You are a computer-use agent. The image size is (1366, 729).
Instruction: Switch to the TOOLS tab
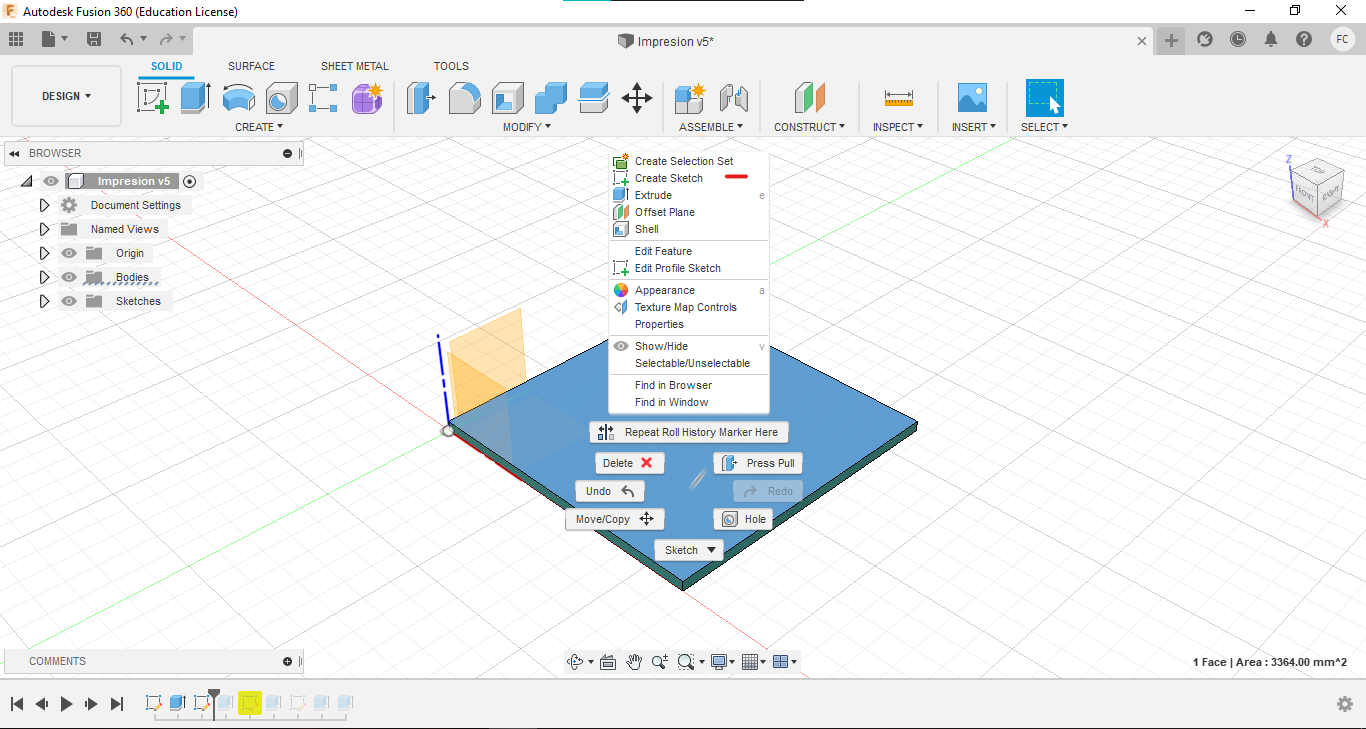point(451,66)
